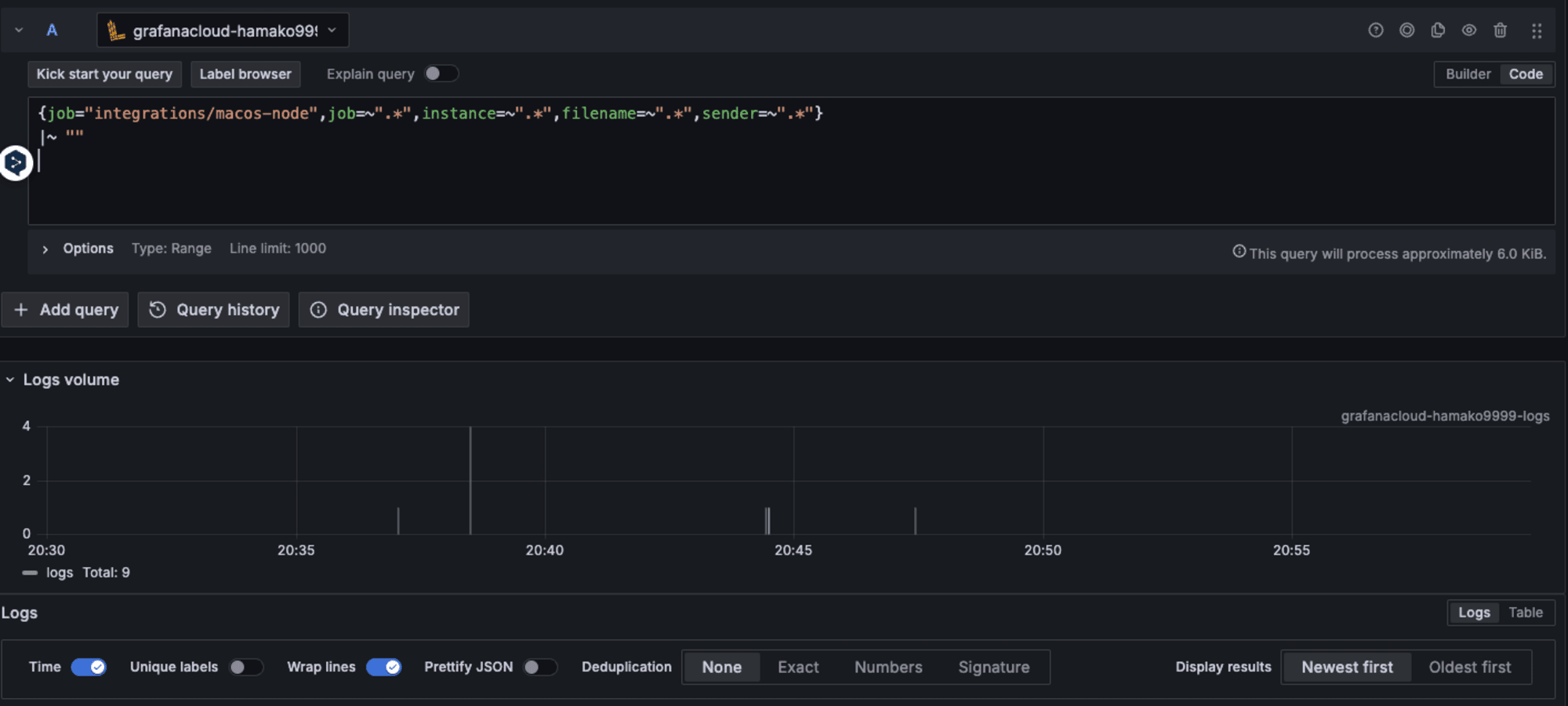Switch to Code mode
1568x706 pixels.
click(x=1526, y=75)
